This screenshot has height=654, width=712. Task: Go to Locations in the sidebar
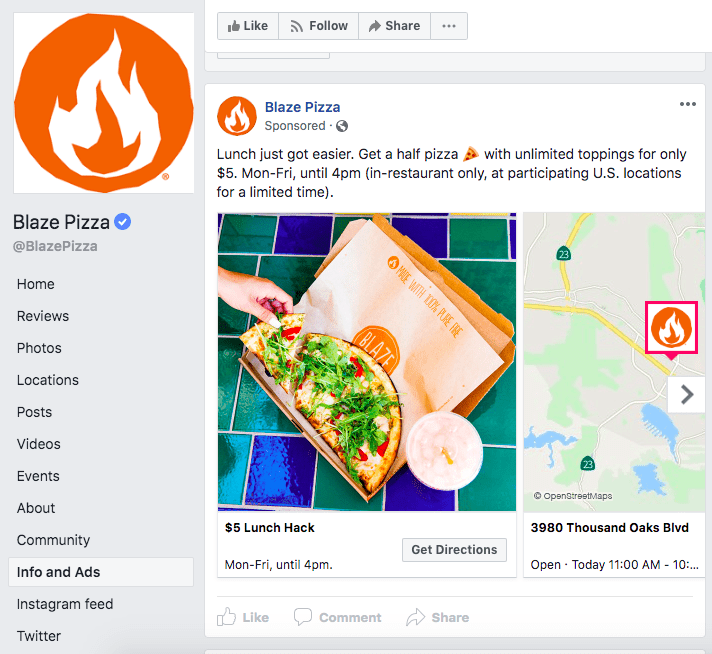tap(48, 380)
